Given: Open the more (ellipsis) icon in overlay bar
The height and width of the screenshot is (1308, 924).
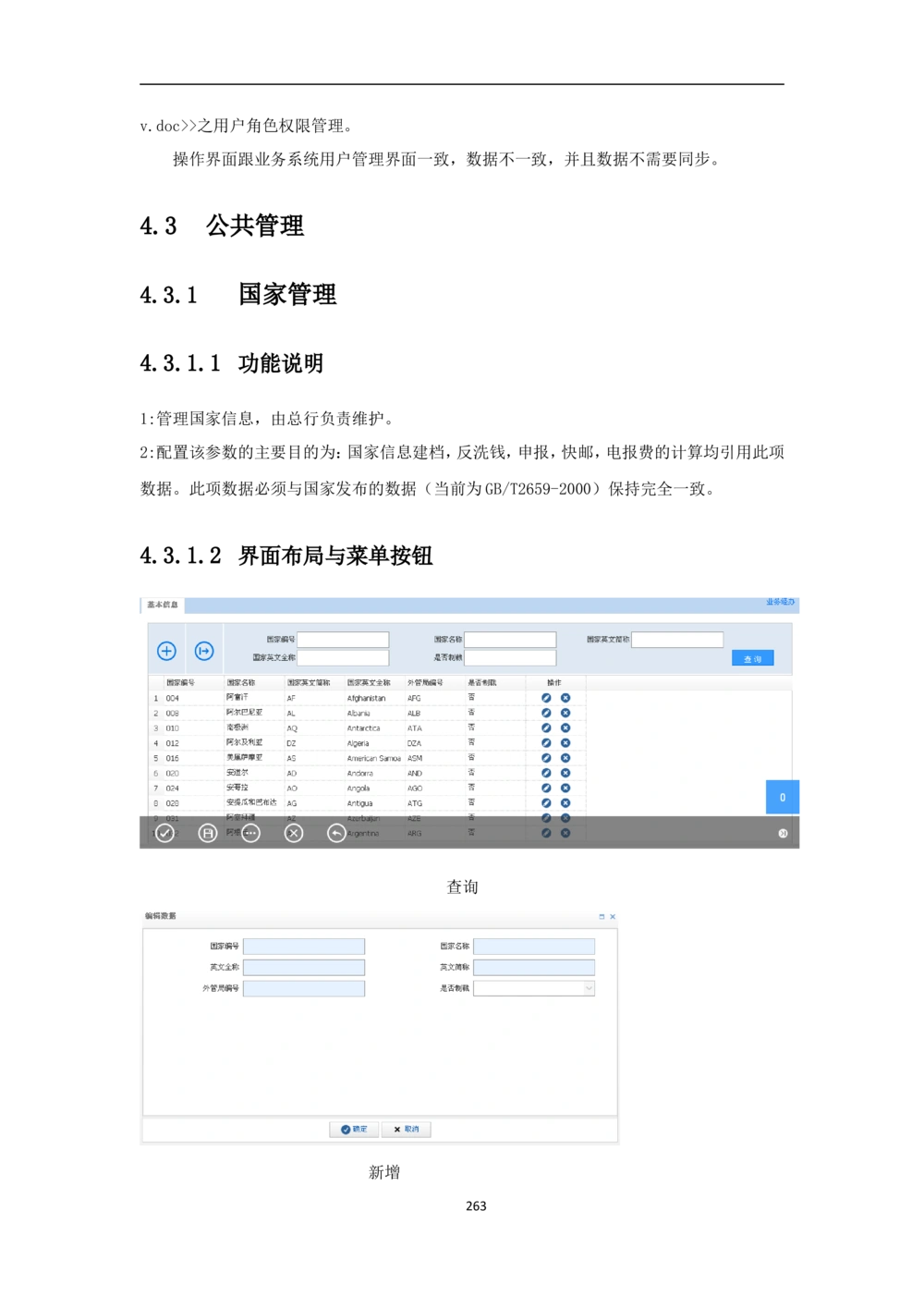Looking at the screenshot, I should pyautogui.click(x=250, y=834).
